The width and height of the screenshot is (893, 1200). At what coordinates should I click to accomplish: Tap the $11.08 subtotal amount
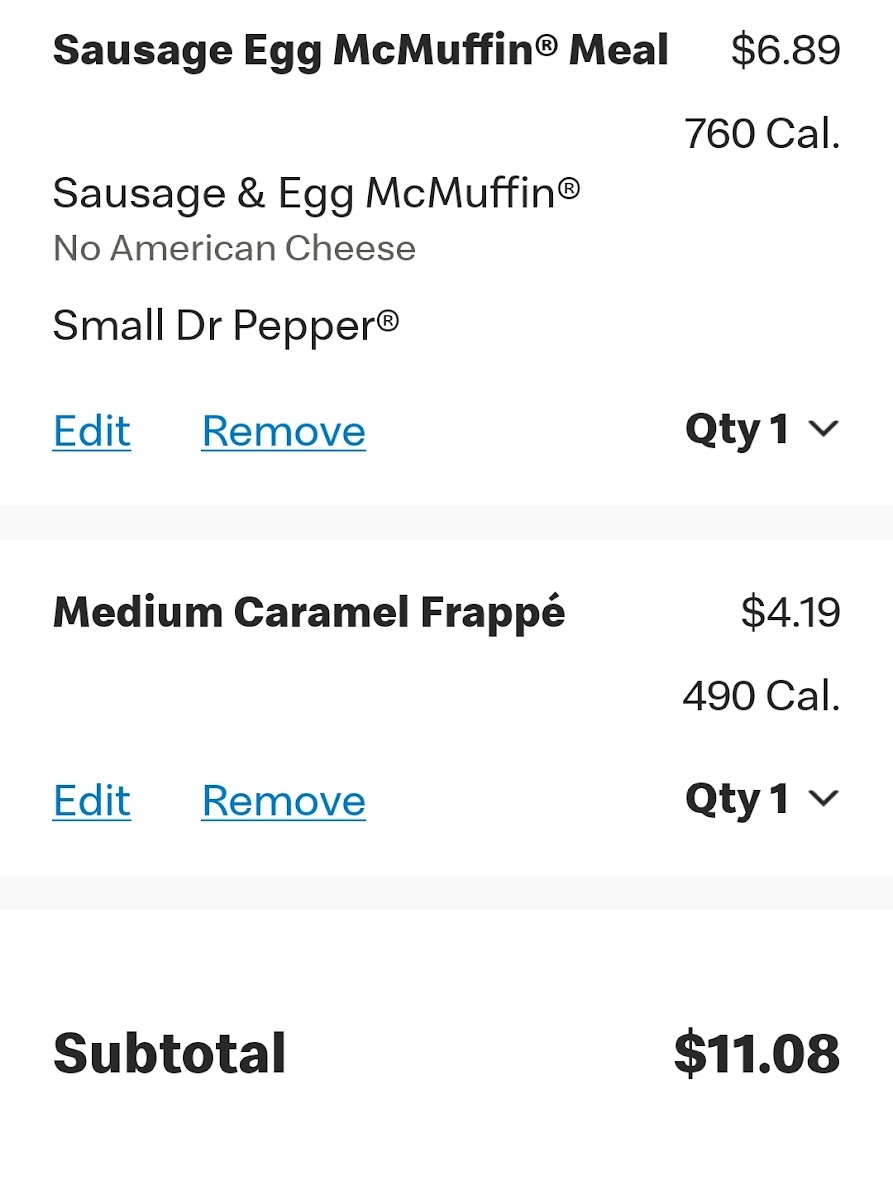(756, 1054)
